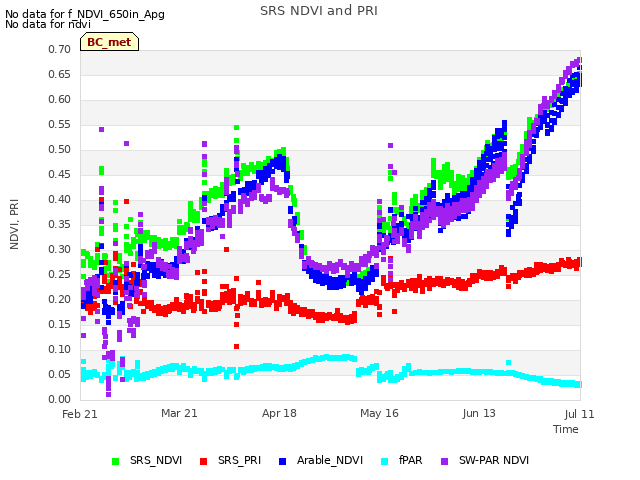Click the Feb 21 x-axis tick label

coord(80,414)
